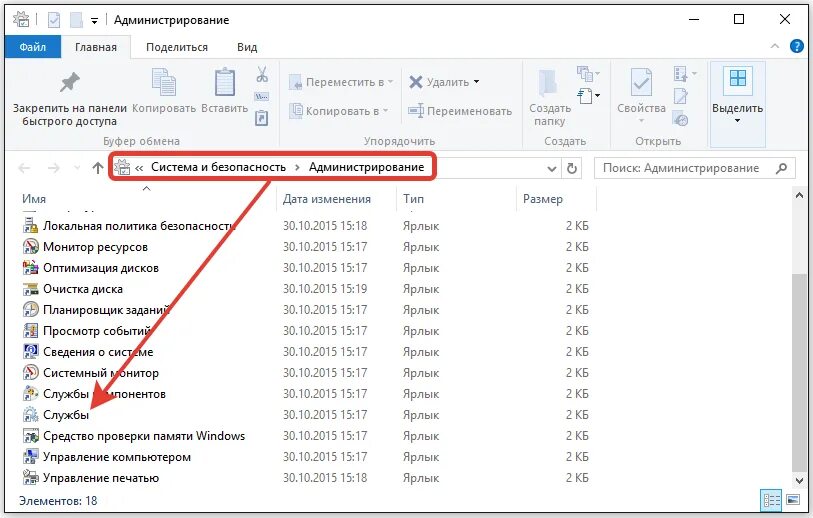Click the Переименовать button
Viewport: 813px width, 518px height.
pyautogui.click(x=459, y=111)
